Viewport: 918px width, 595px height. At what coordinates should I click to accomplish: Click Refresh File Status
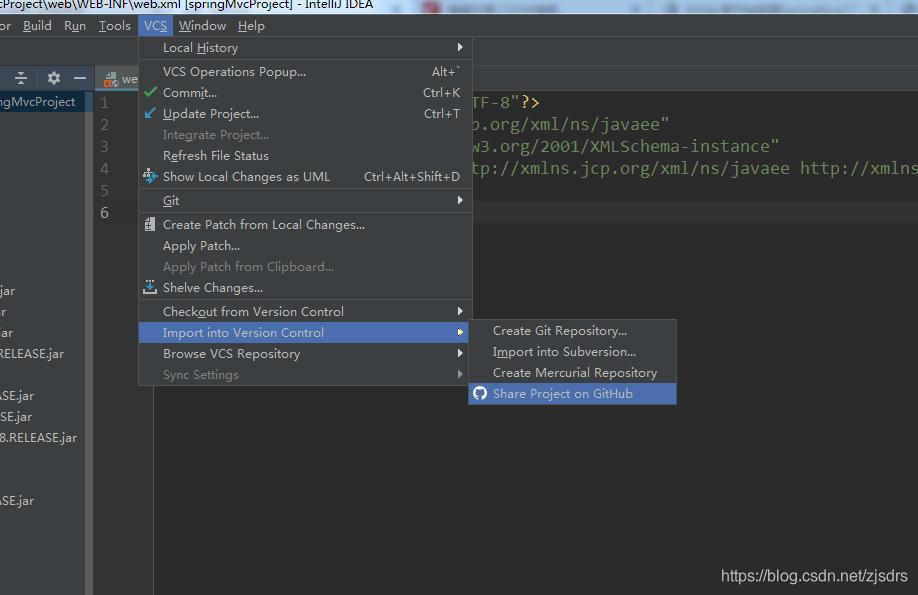305,156
